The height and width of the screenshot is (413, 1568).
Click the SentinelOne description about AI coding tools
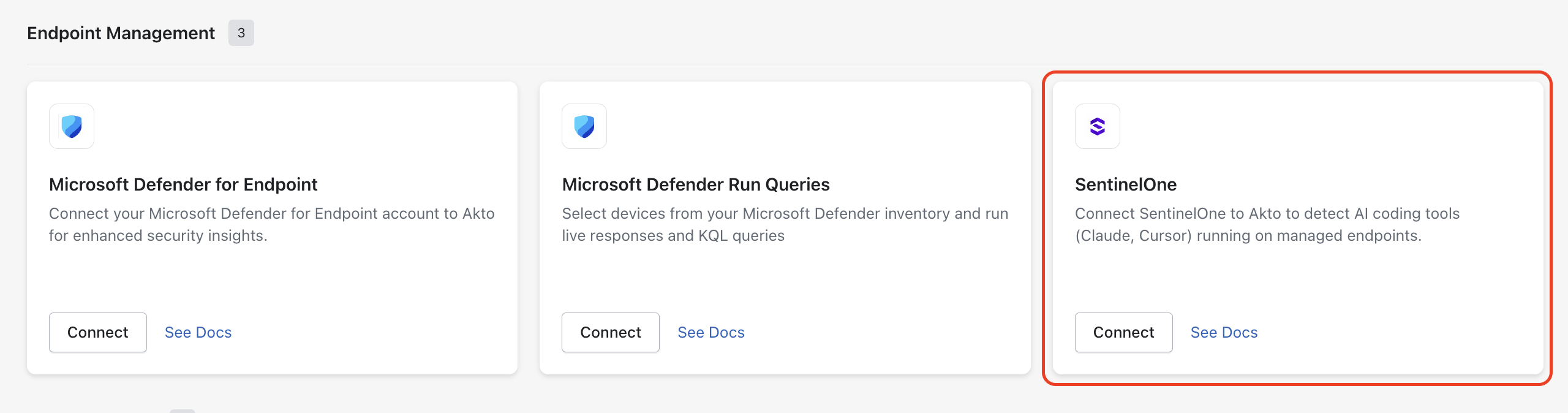tap(1267, 224)
